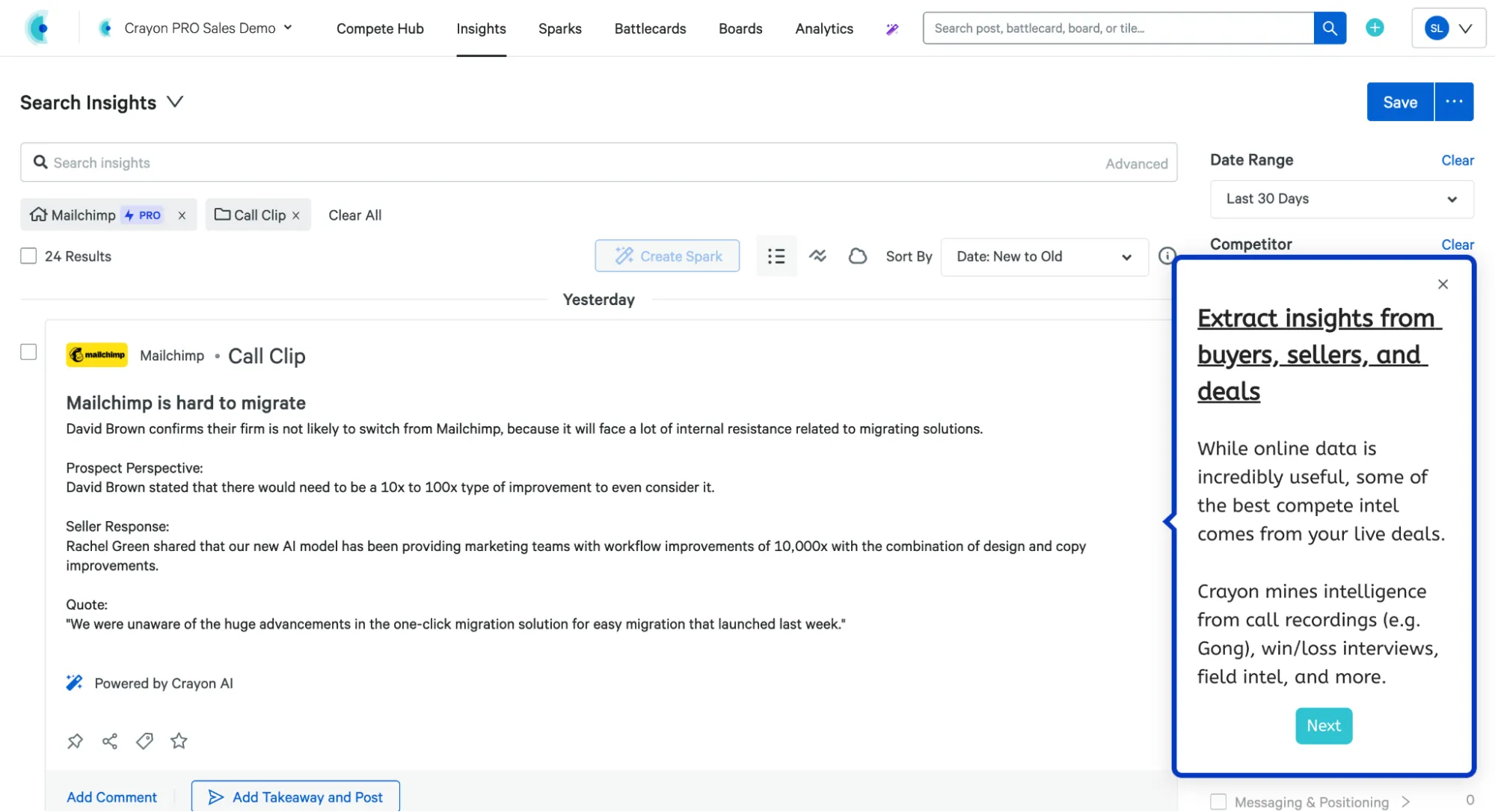Check the Mailchimp Call Clip insight checkbox

point(28,352)
